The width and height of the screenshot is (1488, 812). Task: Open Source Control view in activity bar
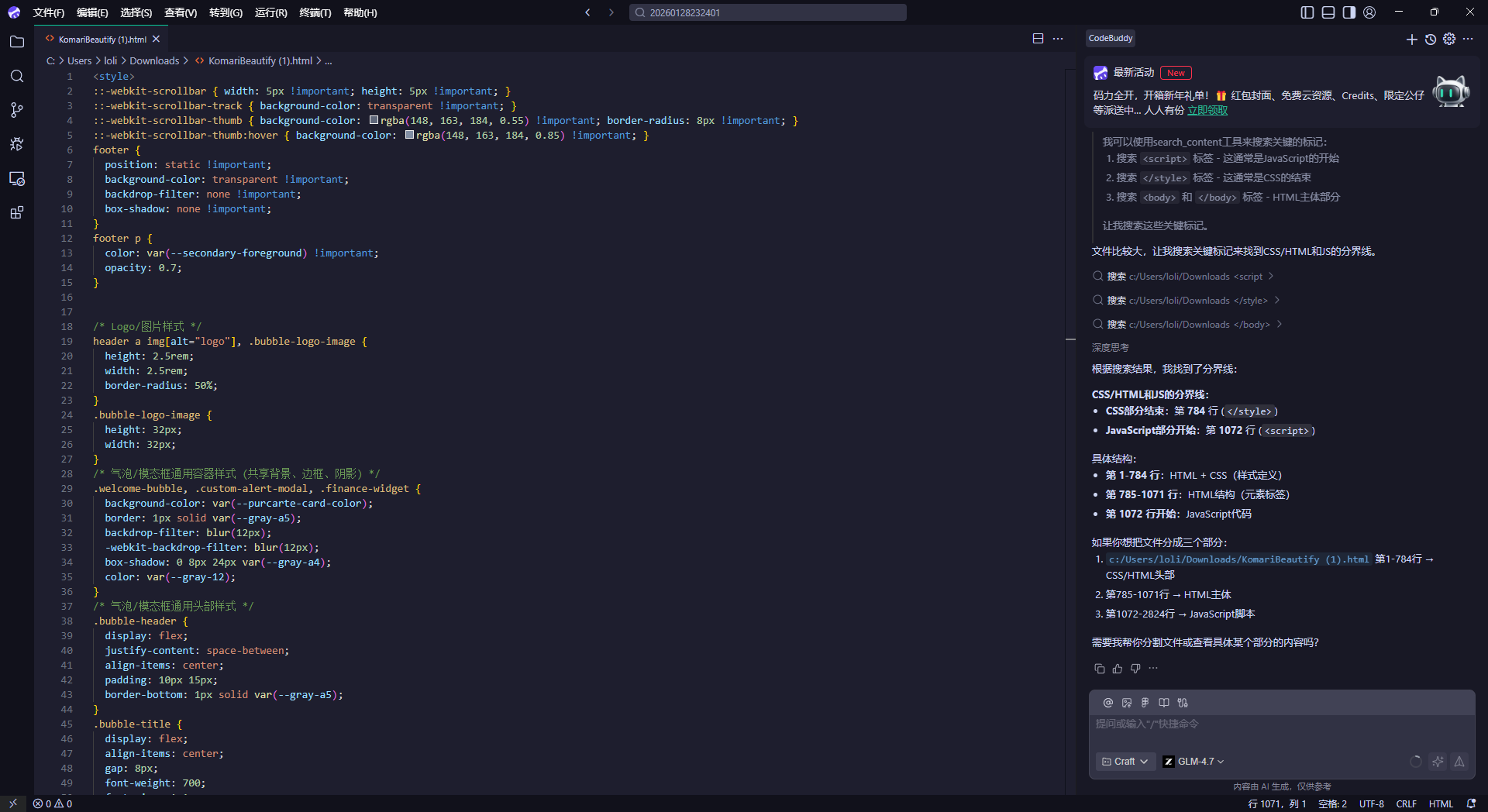(16, 110)
